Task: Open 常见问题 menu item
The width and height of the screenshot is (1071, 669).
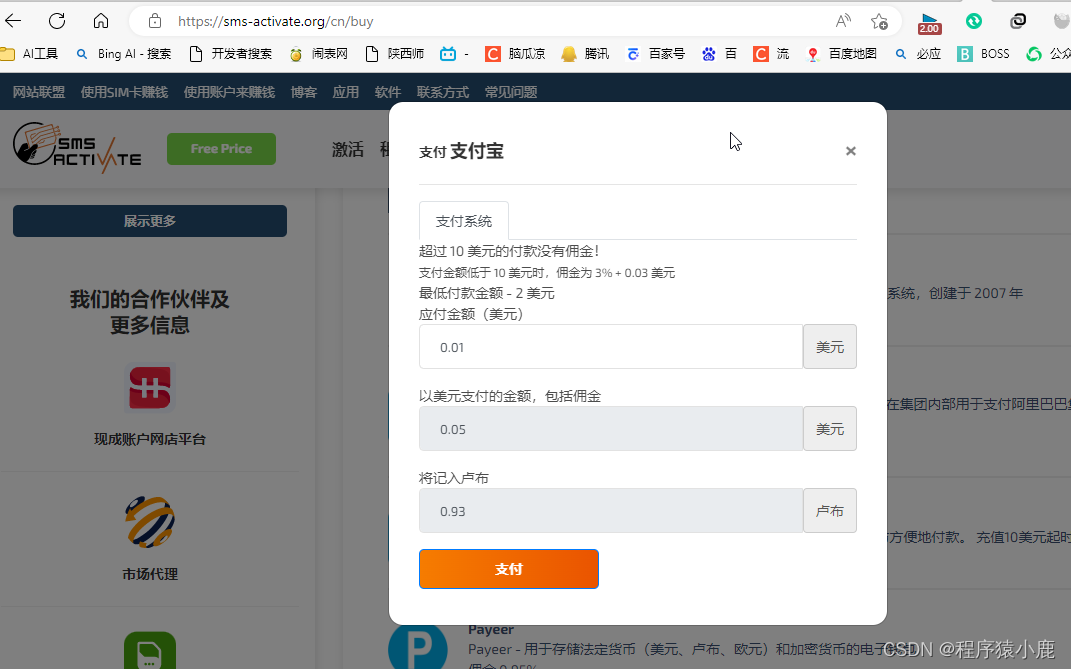Action: point(511,92)
